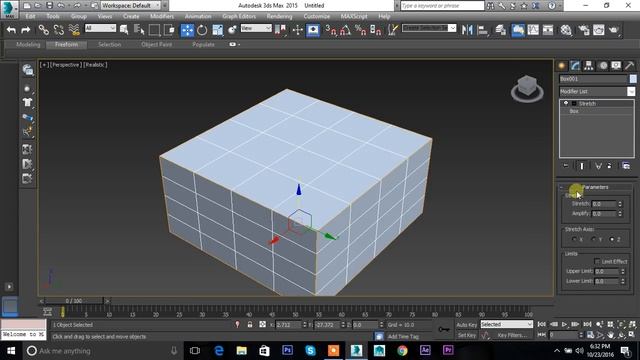Click the Add Time Tag label

(403, 336)
